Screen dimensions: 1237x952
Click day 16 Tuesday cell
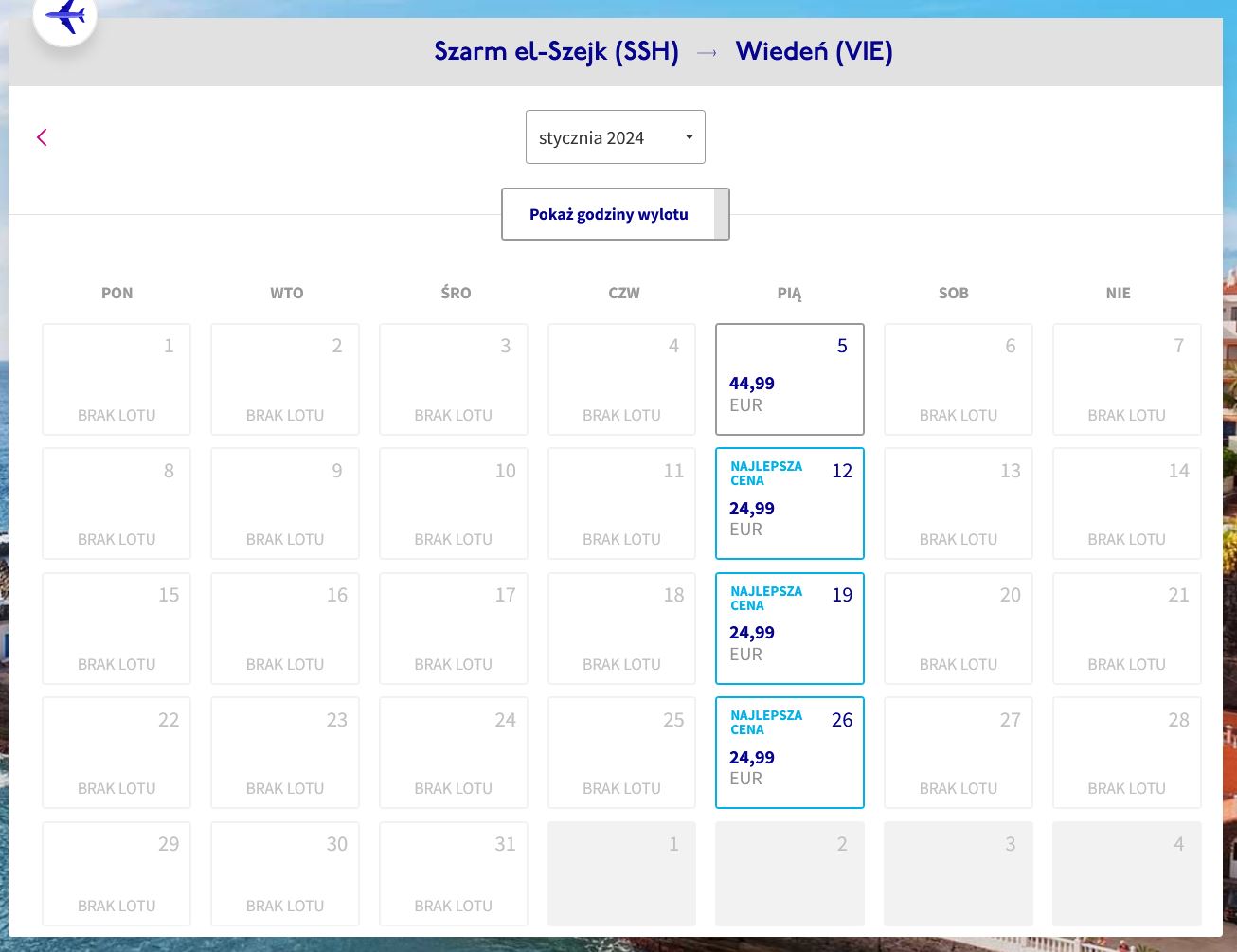click(285, 628)
